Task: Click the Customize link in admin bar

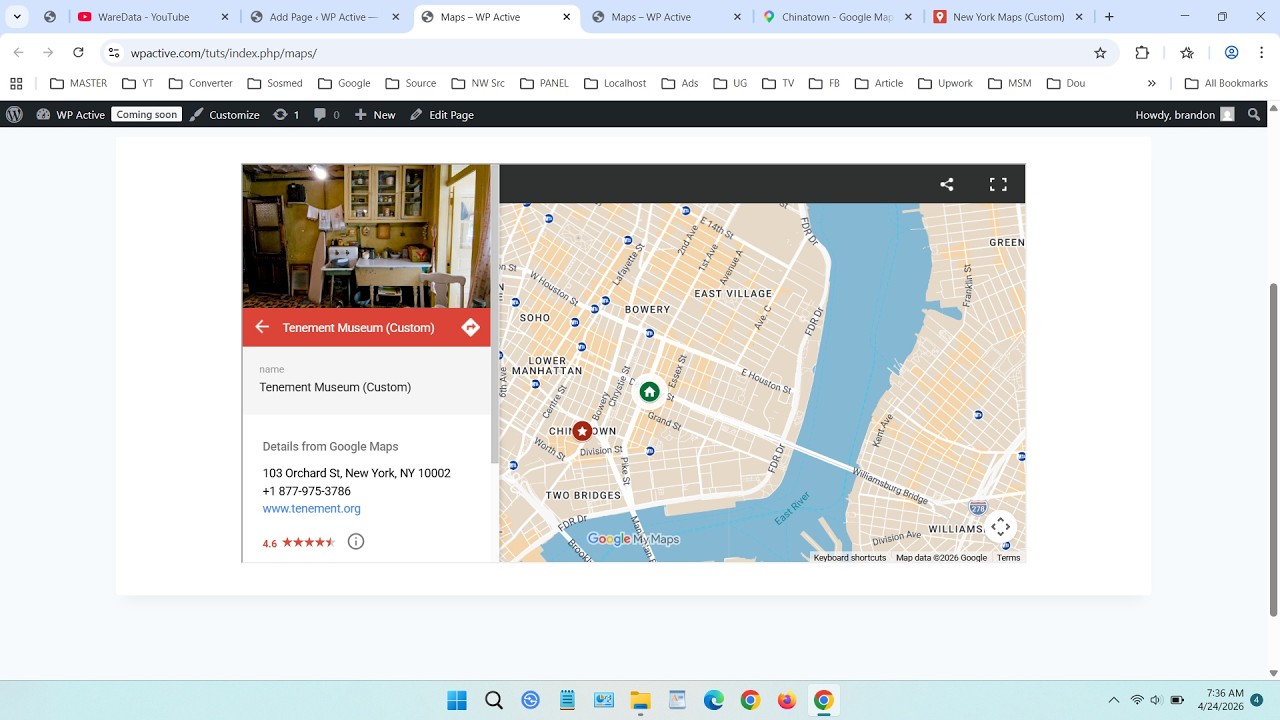Action: 224,115
